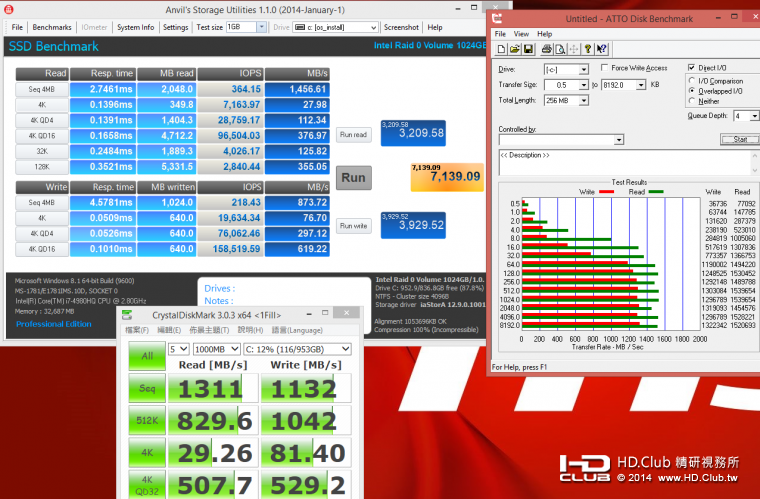
Task: Click the Print icon in ATTO toolbar
Action: pyautogui.click(x=545, y=49)
